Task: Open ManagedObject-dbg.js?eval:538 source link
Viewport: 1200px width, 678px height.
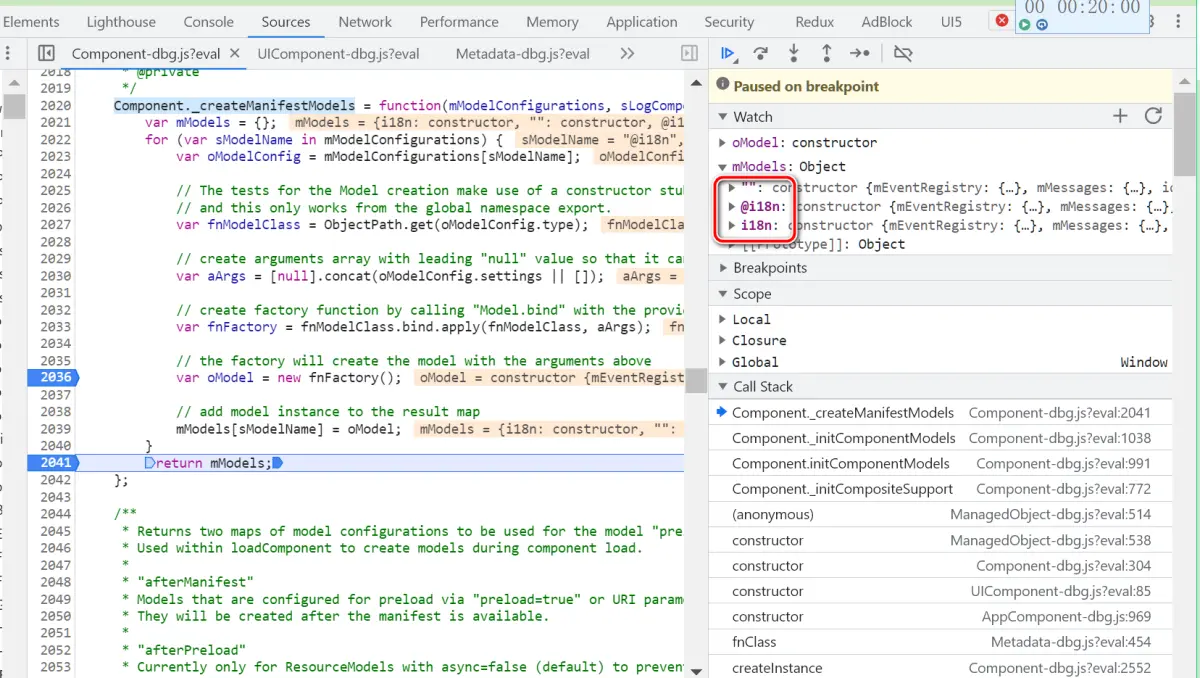Action: (x=1050, y=540)
